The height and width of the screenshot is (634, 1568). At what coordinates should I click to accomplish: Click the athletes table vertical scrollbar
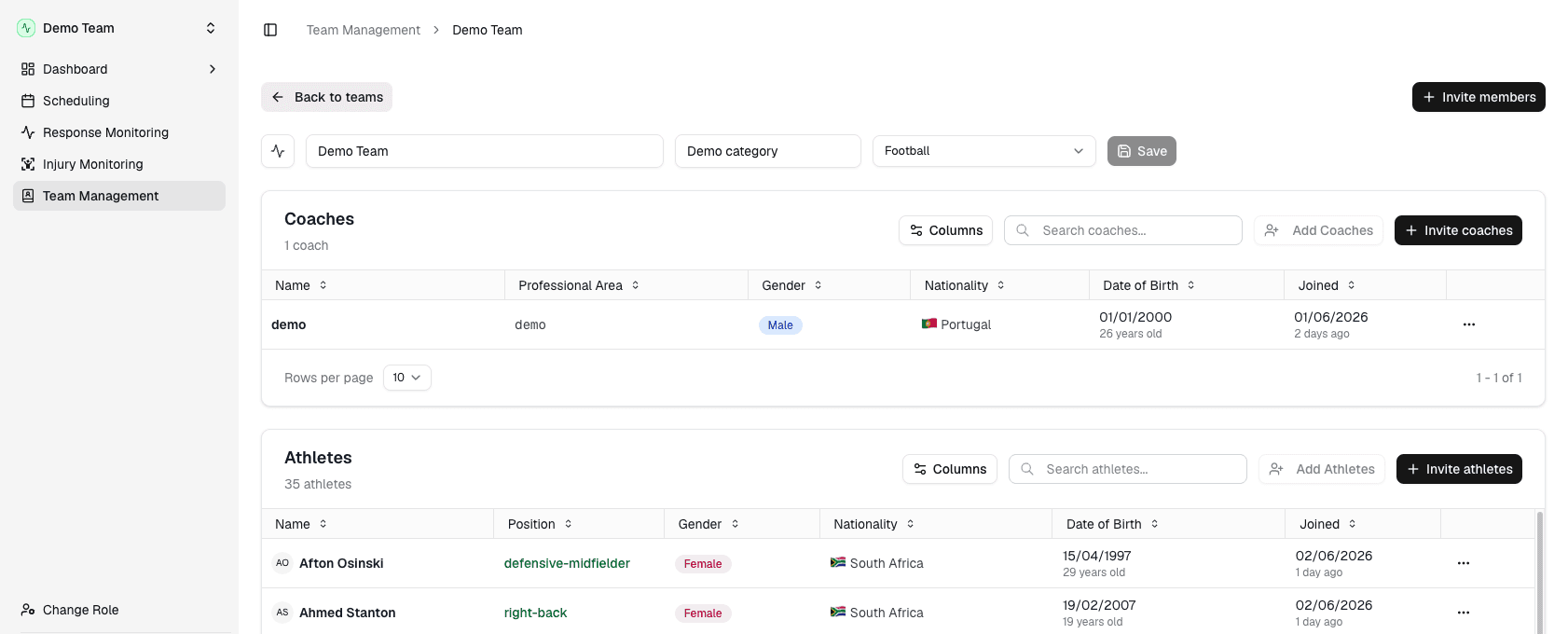[1540, 572]
